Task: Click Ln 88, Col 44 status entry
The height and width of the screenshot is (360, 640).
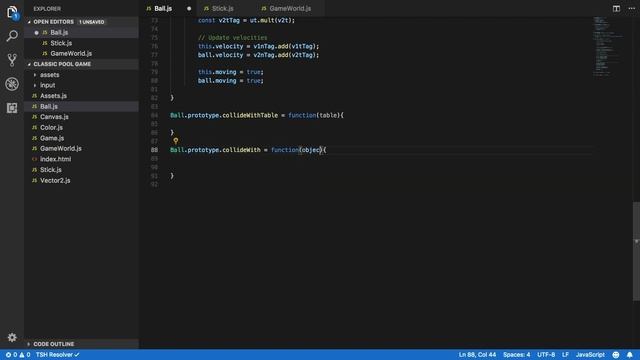Action: point(477,355)
